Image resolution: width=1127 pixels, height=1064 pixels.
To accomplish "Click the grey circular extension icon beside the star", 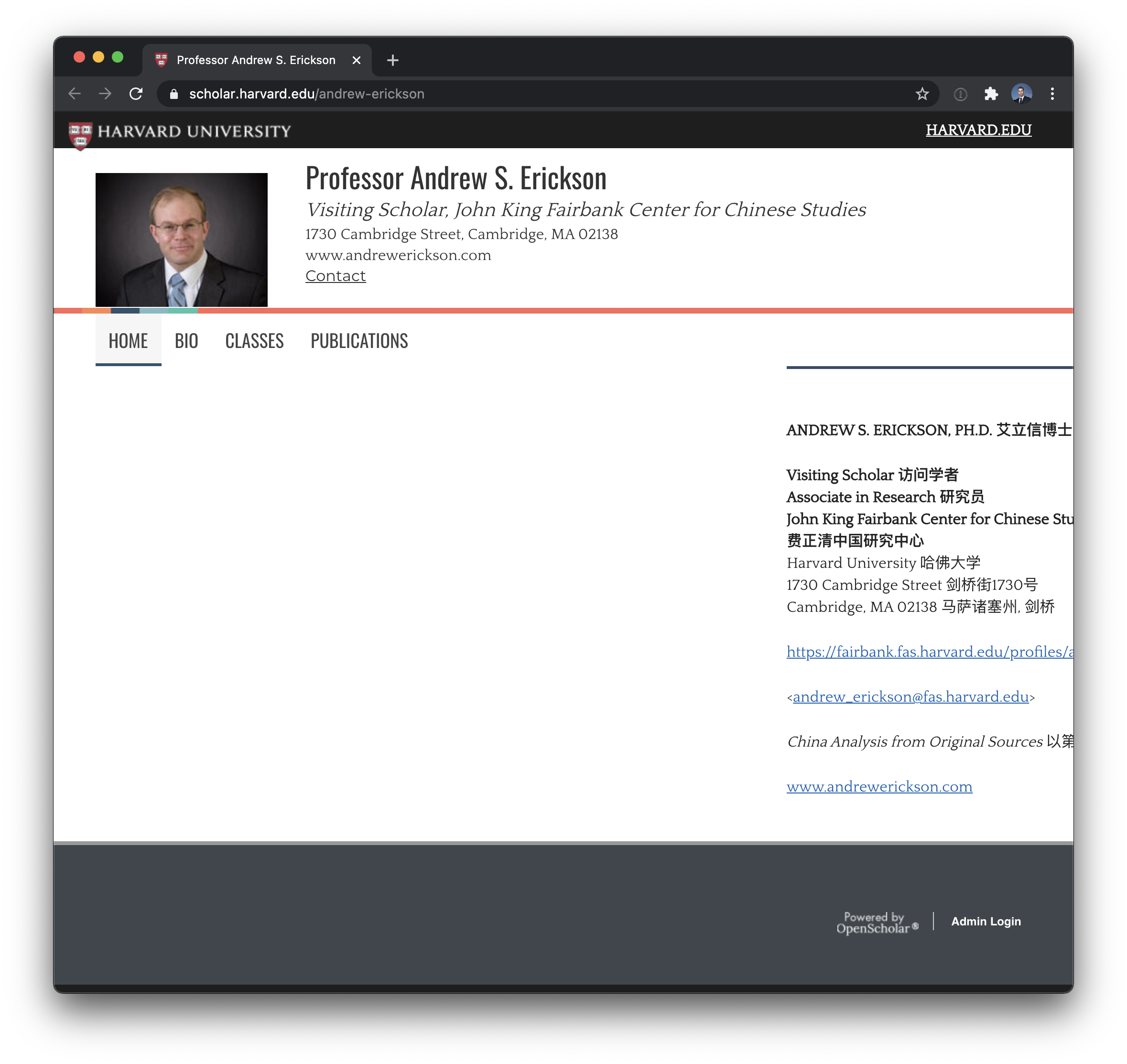I will point(960,94).
